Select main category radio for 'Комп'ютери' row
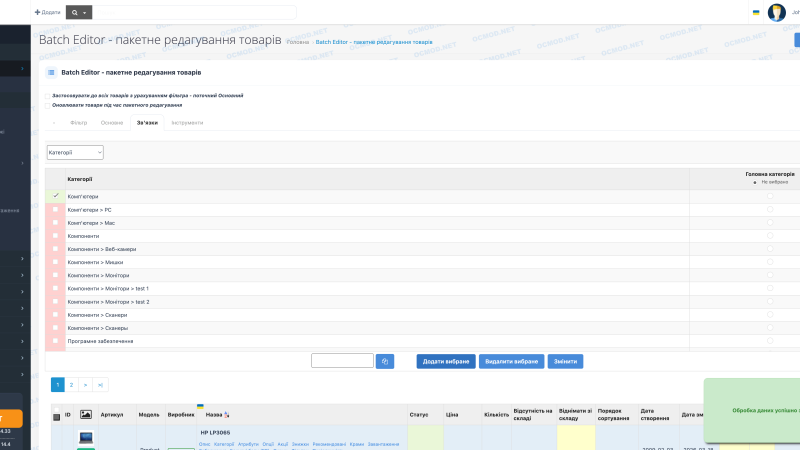Viewport: 800px width, 450px height. 770,196
